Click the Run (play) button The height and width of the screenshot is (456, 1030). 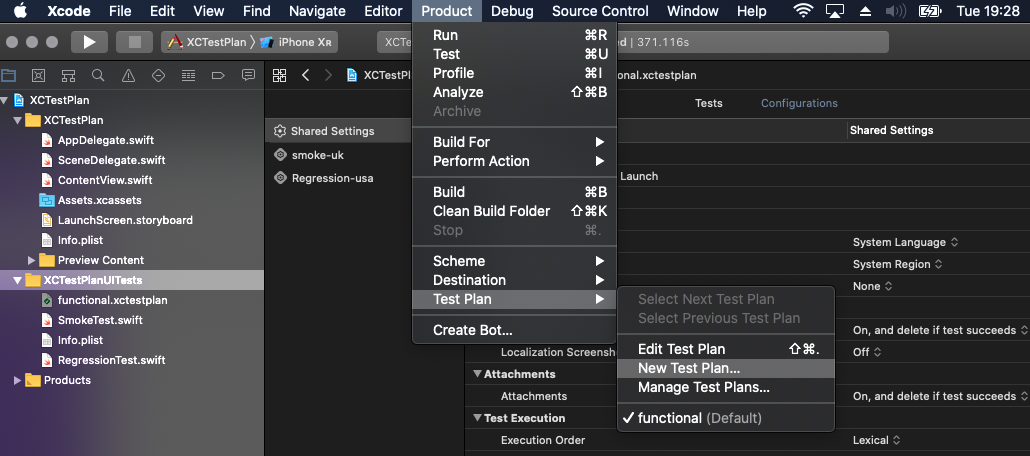click(89, 42)
